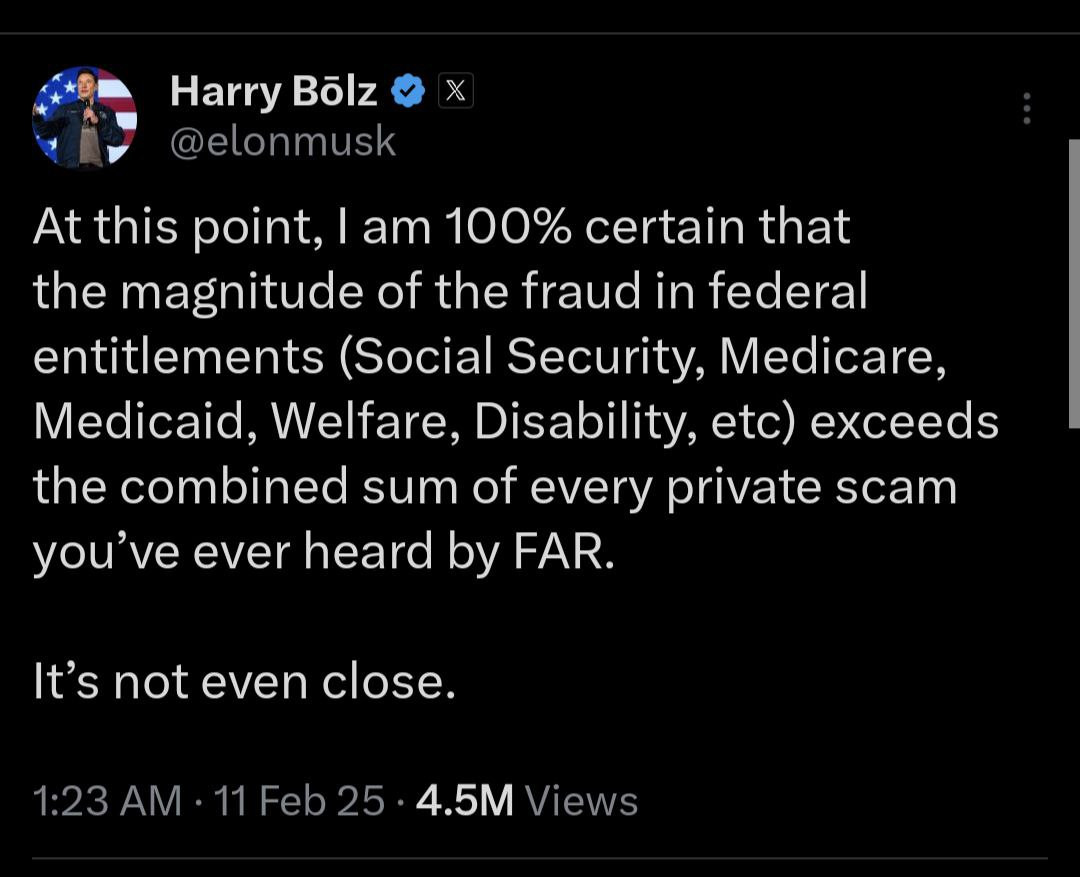
Task: View the 4.5M view count analytics
Action: (x=464, y=801)
